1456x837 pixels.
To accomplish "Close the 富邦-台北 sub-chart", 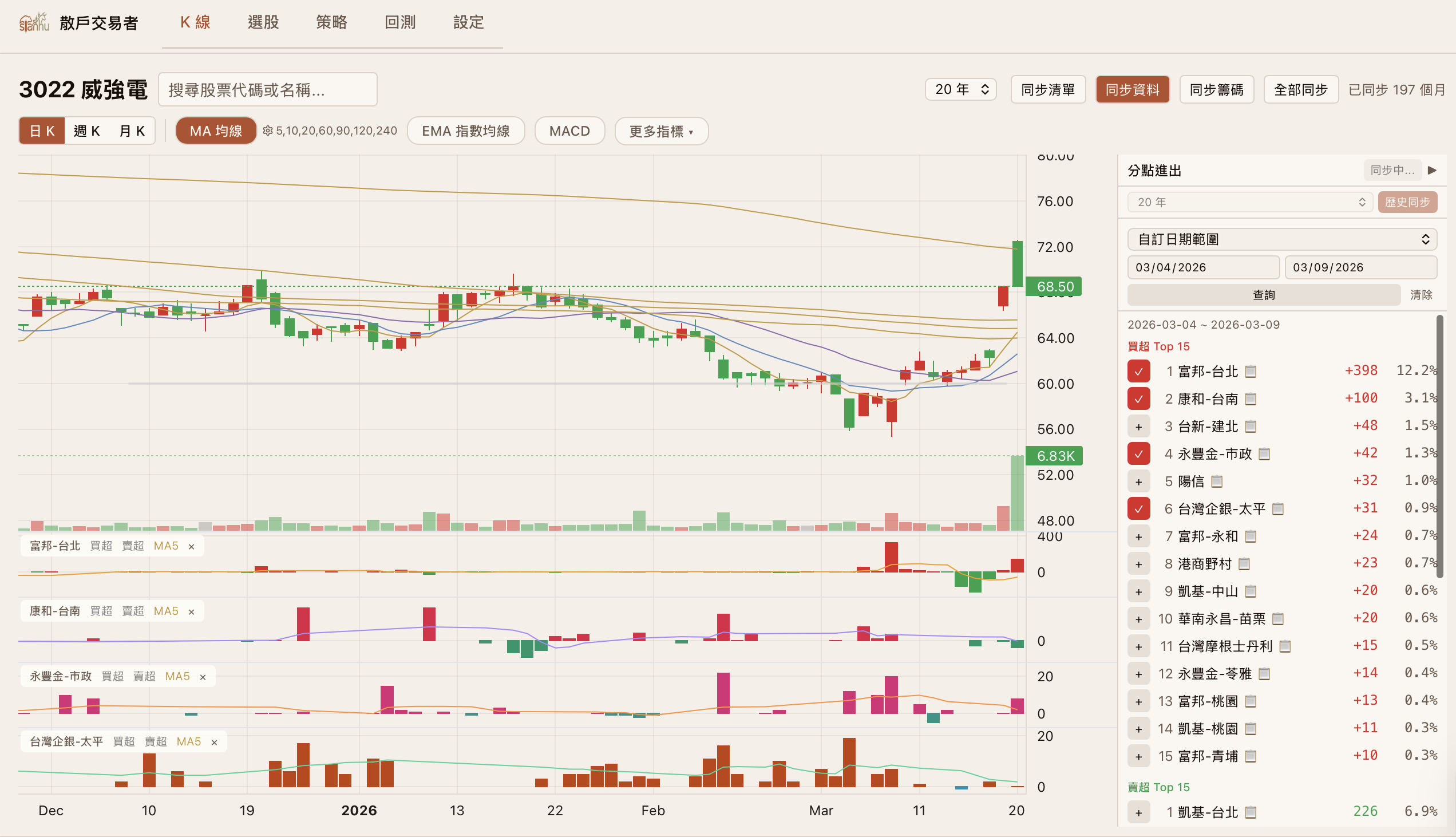I will pyautogui.click(x=191, y=547).
